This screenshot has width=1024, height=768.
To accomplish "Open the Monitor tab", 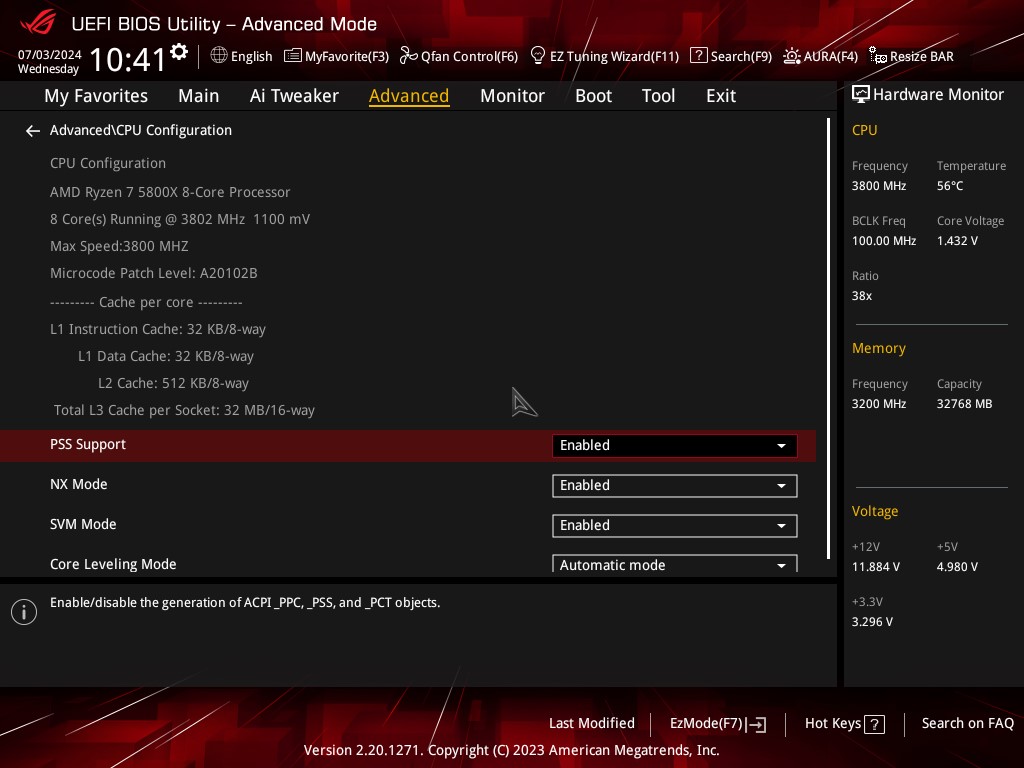I will click(512, 96).
